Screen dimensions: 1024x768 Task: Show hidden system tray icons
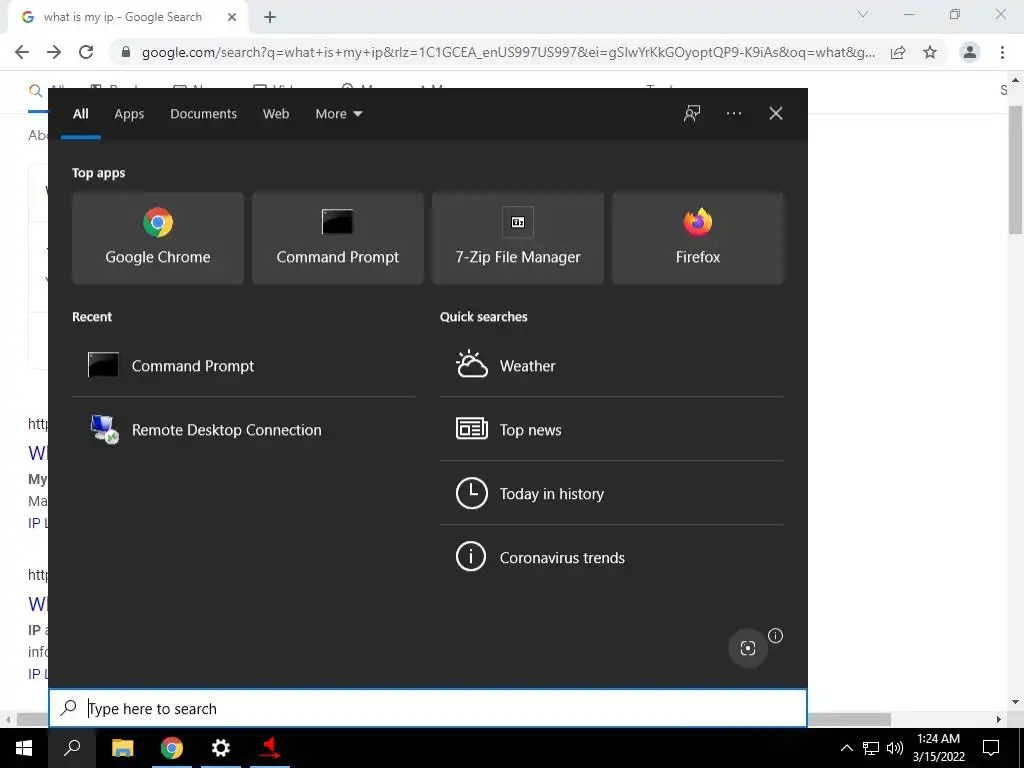[x=846, y=748]
